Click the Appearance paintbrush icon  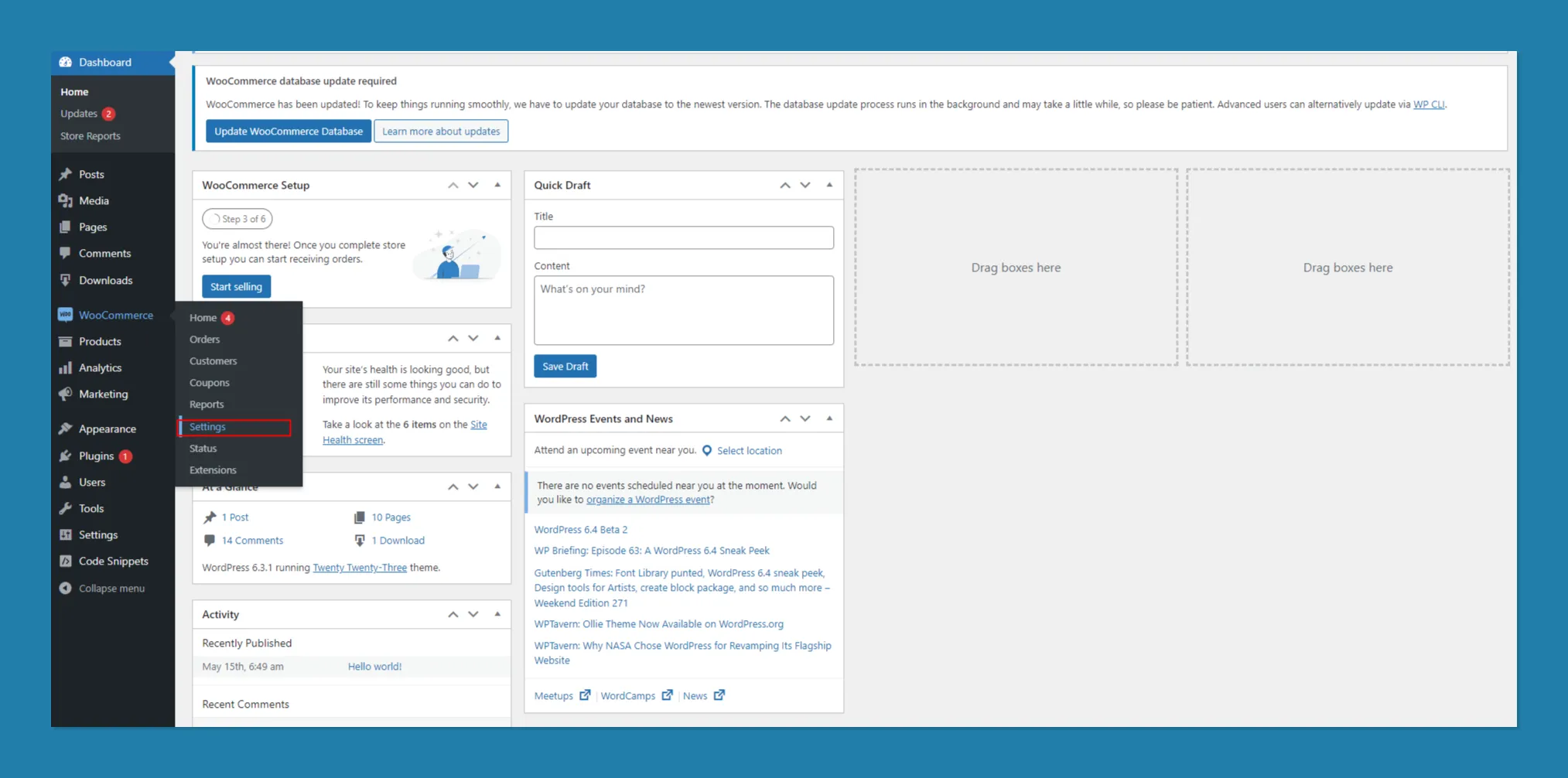point(66,428)
